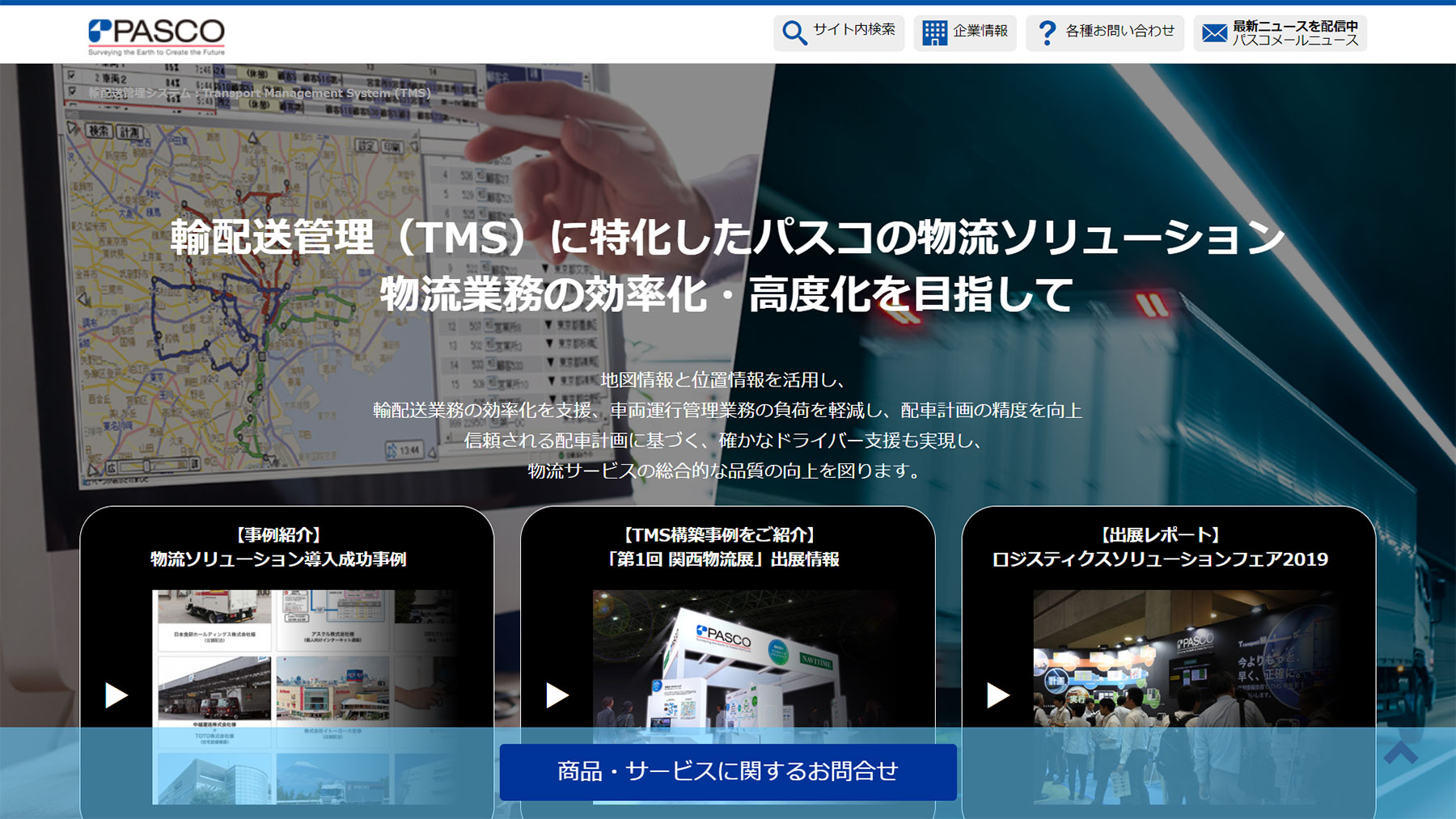
Task: Open 物流ソリューション導入成功事例 card title
Action: point(278,559)
